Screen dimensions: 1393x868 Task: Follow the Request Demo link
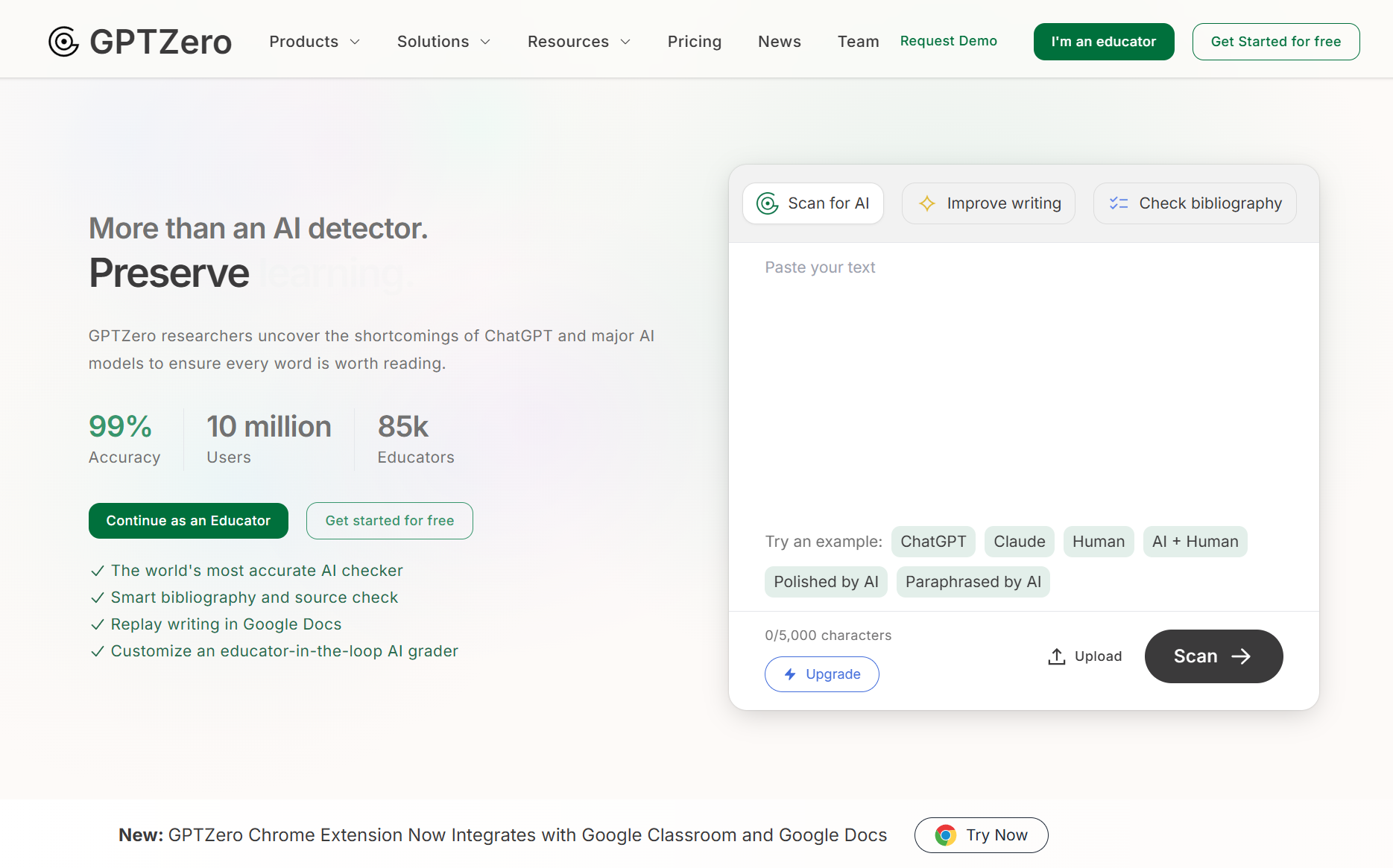click(948, 41)
